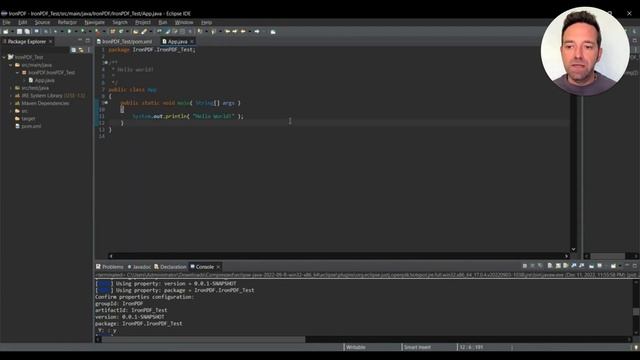640x360 pixels.
Task: Click the Open Console icon
Action: click(613, 266)
